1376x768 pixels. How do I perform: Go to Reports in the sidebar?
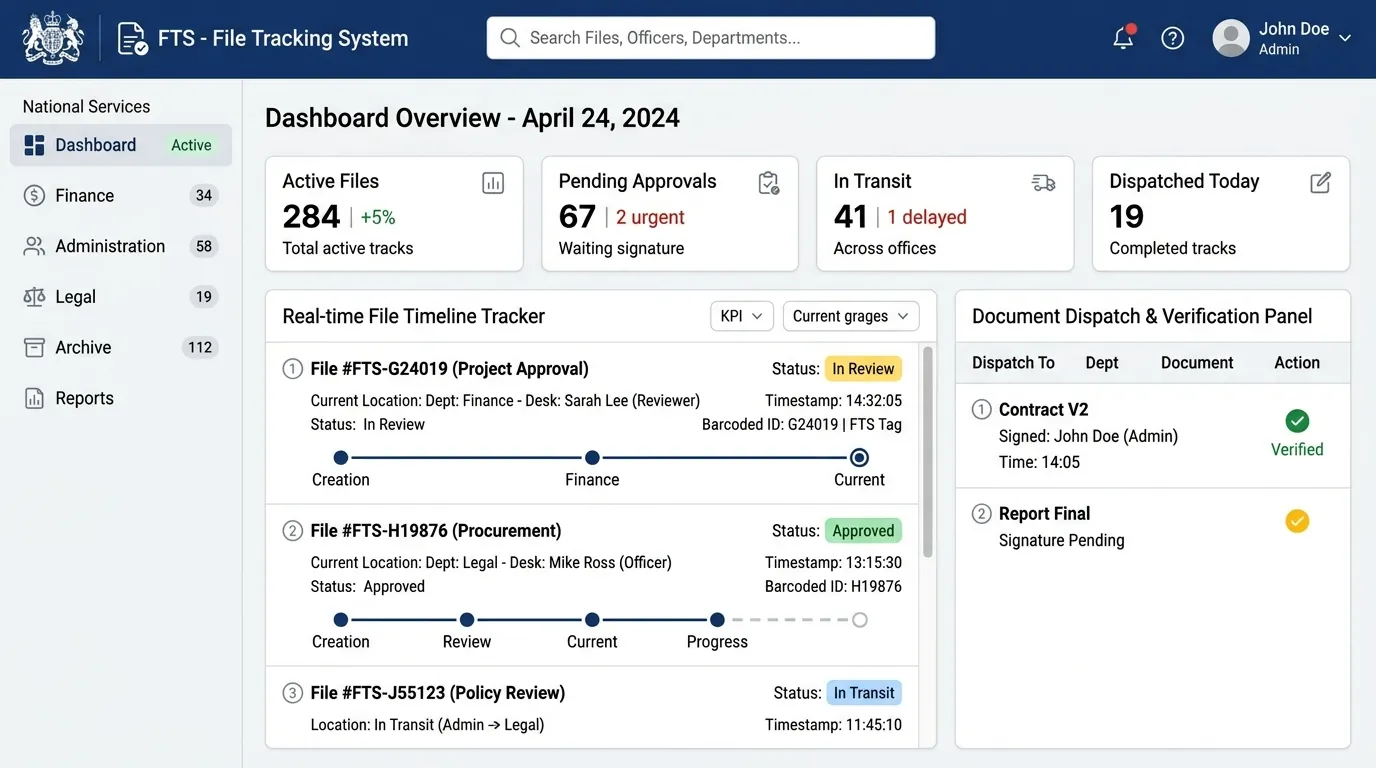click(x=121, y=398)
